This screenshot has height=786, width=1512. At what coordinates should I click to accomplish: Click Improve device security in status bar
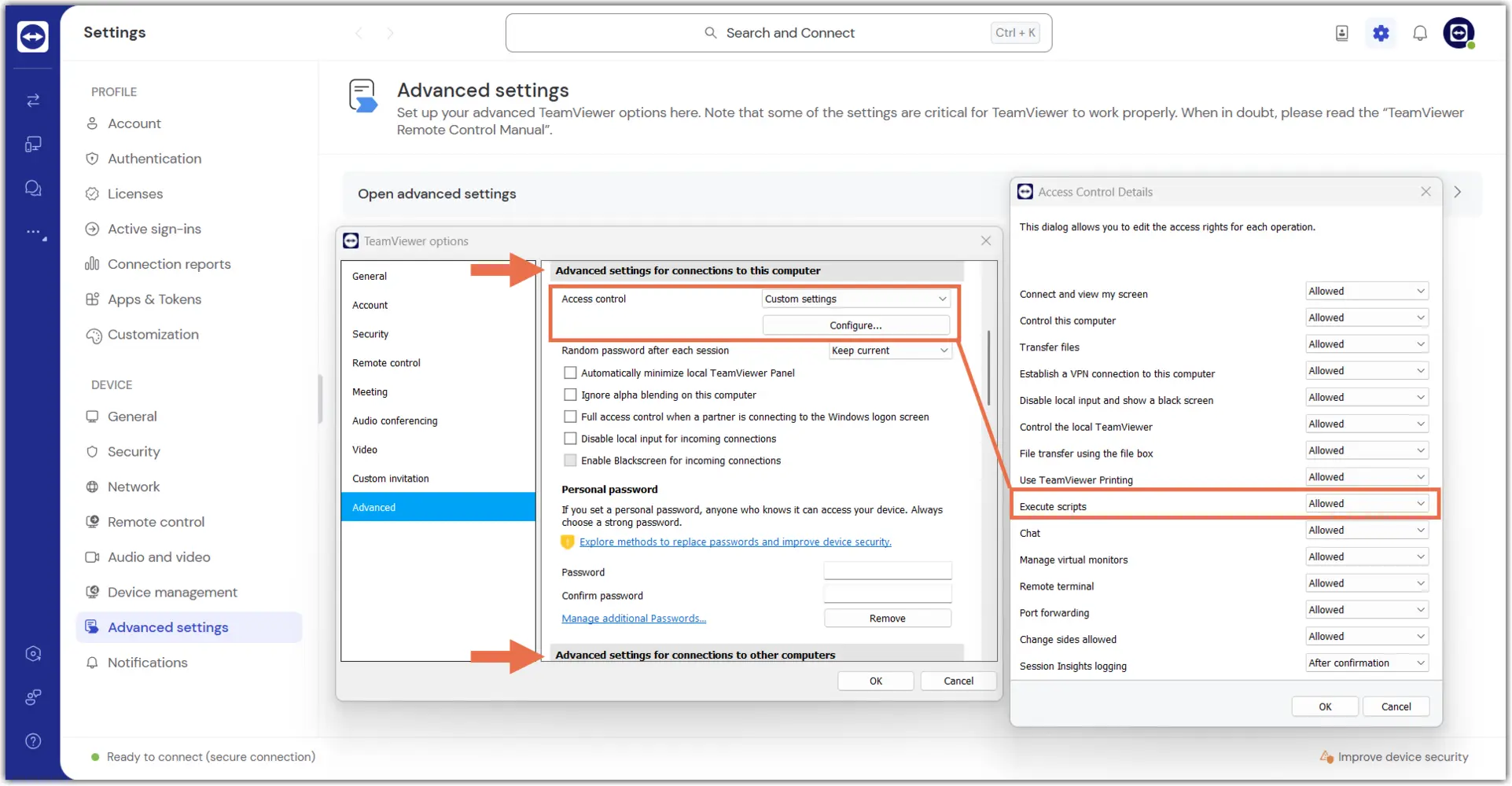[x=1394, y=757]
